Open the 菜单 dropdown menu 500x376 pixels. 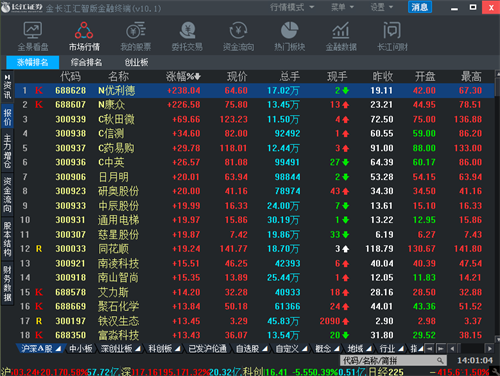pyautogui.click(x=342, y=7)
